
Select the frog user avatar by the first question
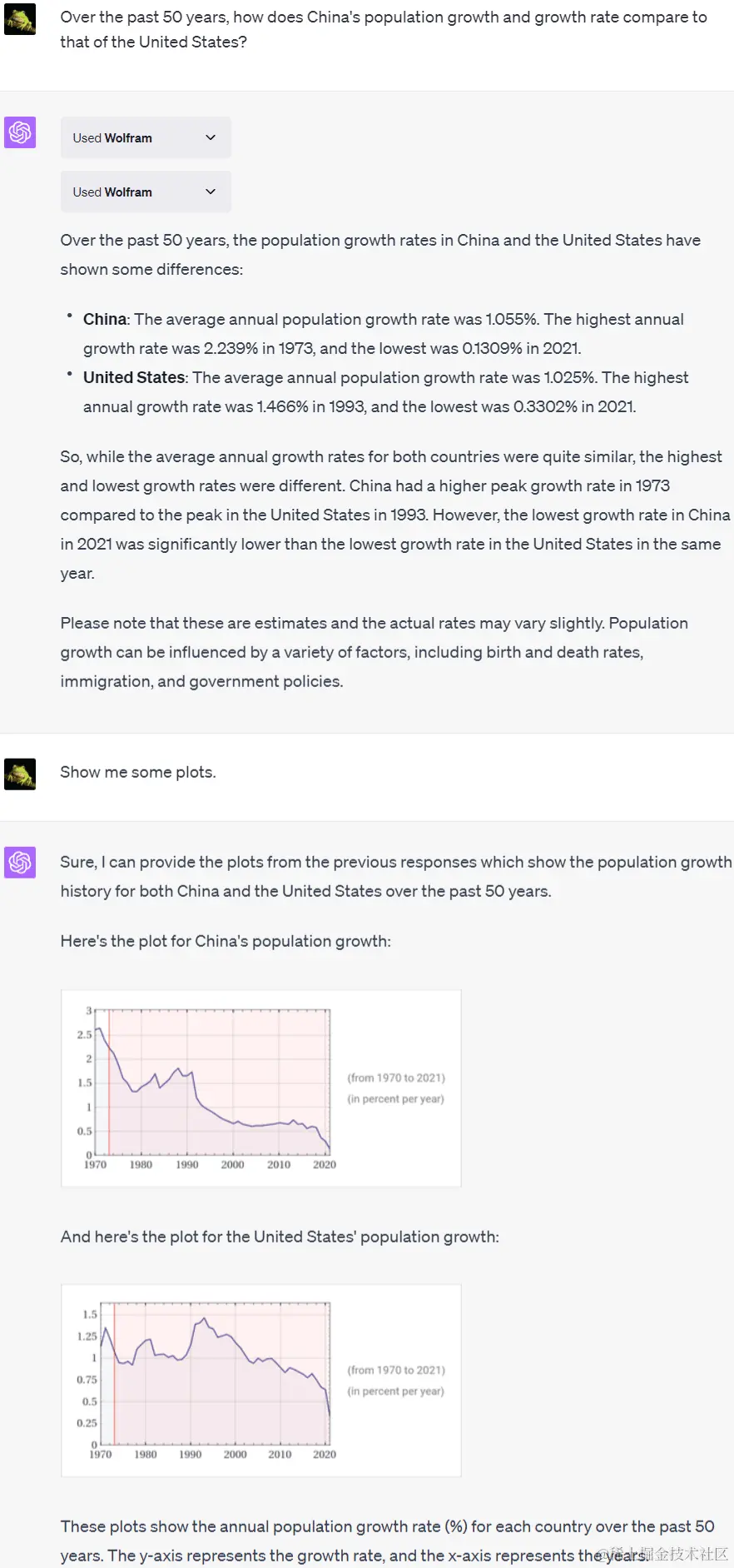20,18
